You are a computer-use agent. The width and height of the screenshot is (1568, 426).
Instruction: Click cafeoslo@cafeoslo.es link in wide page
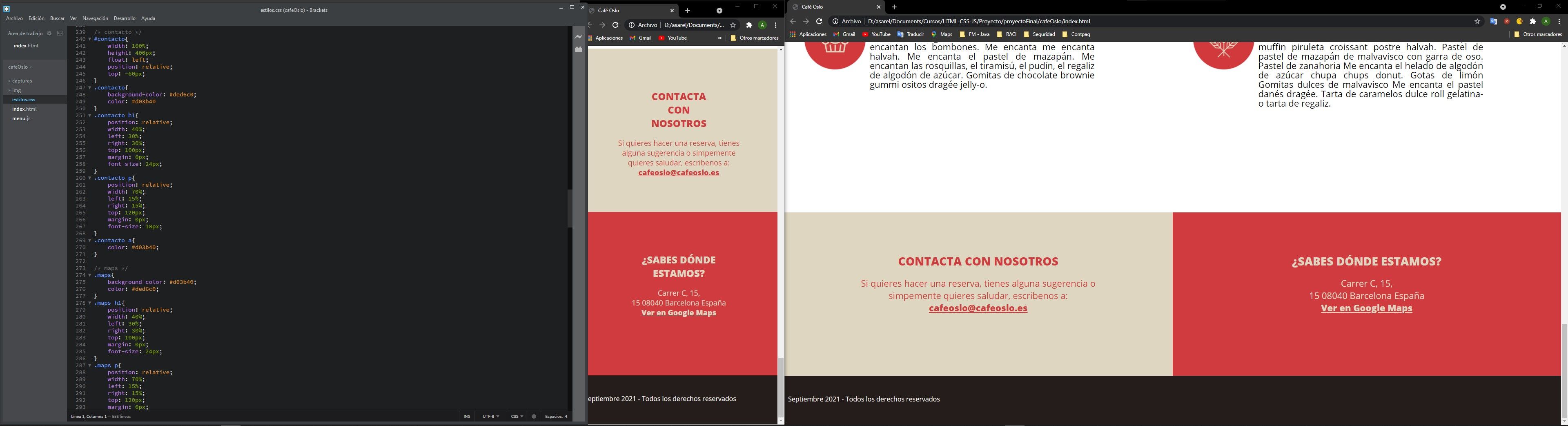point(978,308)
